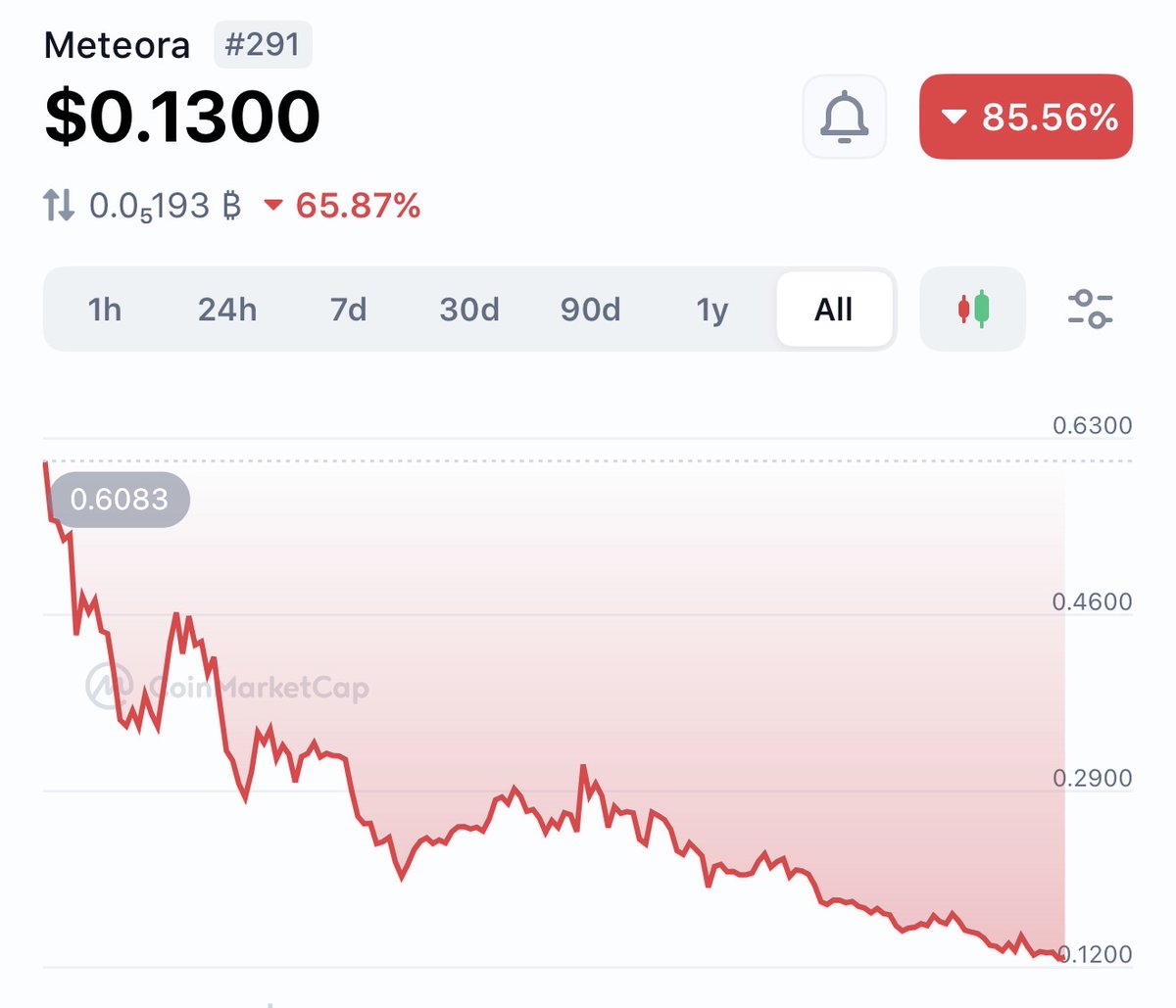The image size is (1176, 1008).
Task: Tap the BTC price swap arrows icon
Action: coord(59,206)
